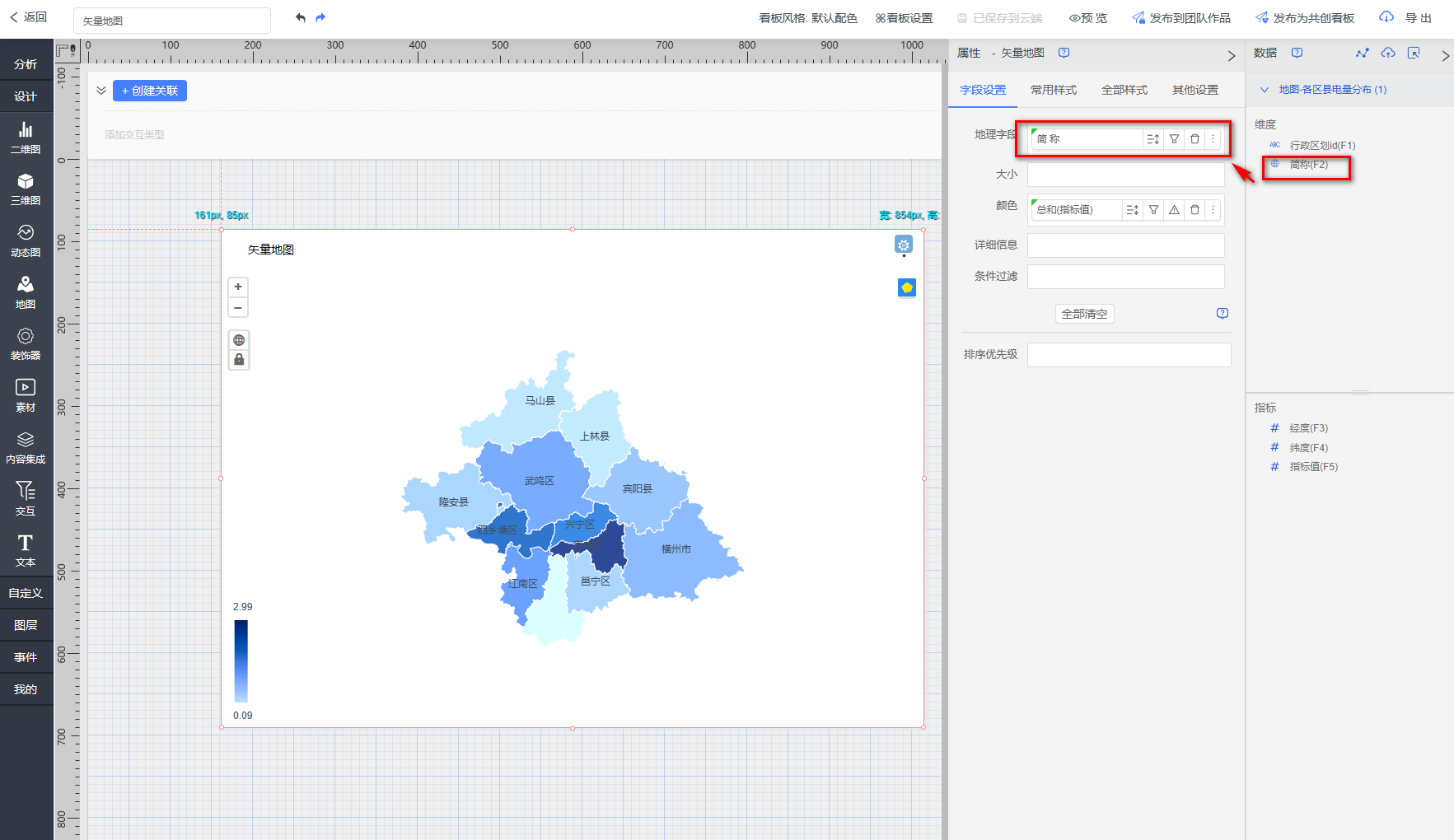Click the line-chart icon in 数据 panel header
Image resolution: width=1454 pixels, height=840 pixels.
tap(1362, 53)
